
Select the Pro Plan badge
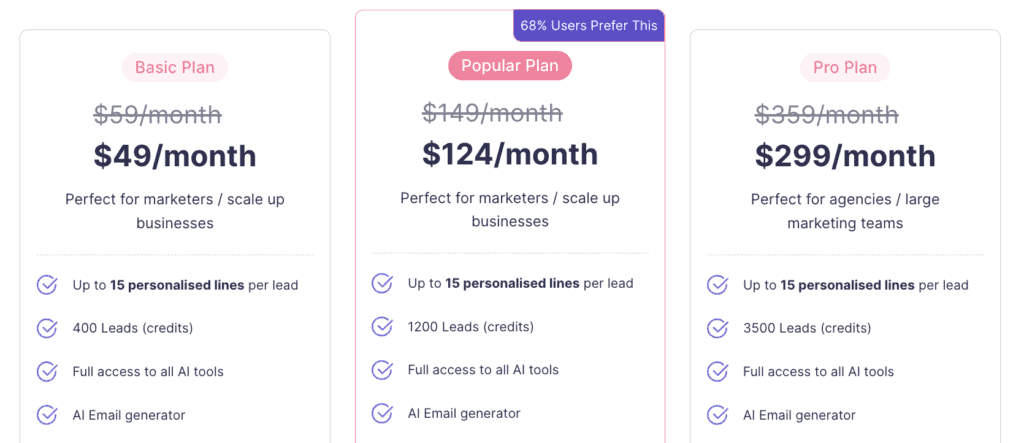(845, 67)
